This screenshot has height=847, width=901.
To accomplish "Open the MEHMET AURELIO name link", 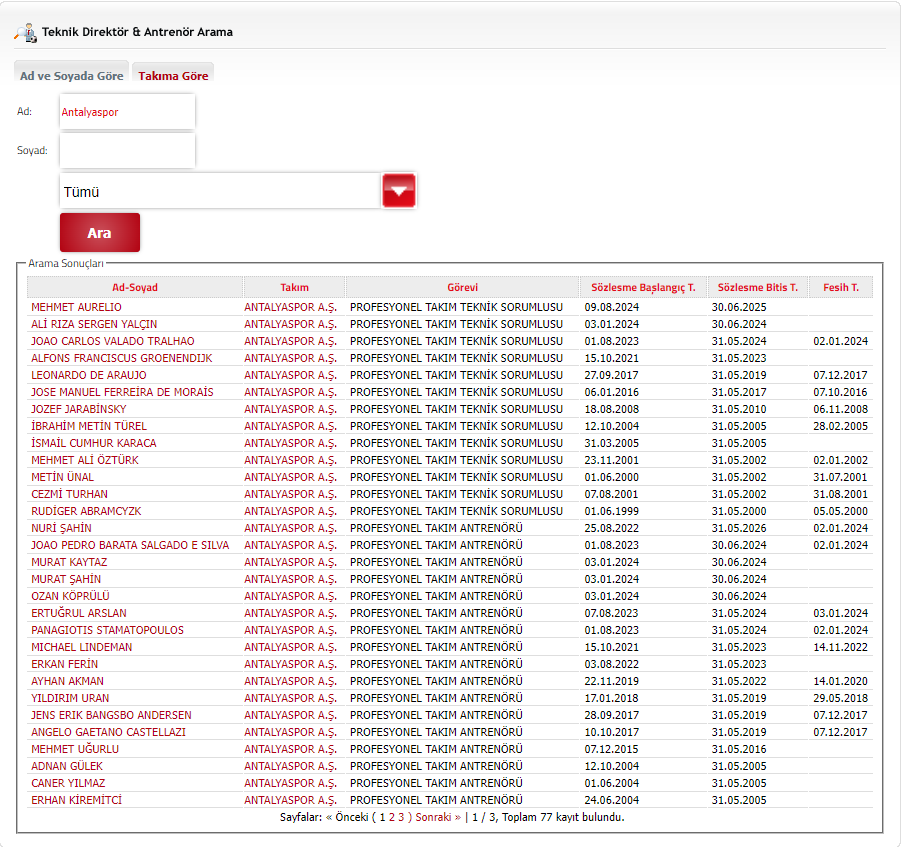I will (76, 307).
